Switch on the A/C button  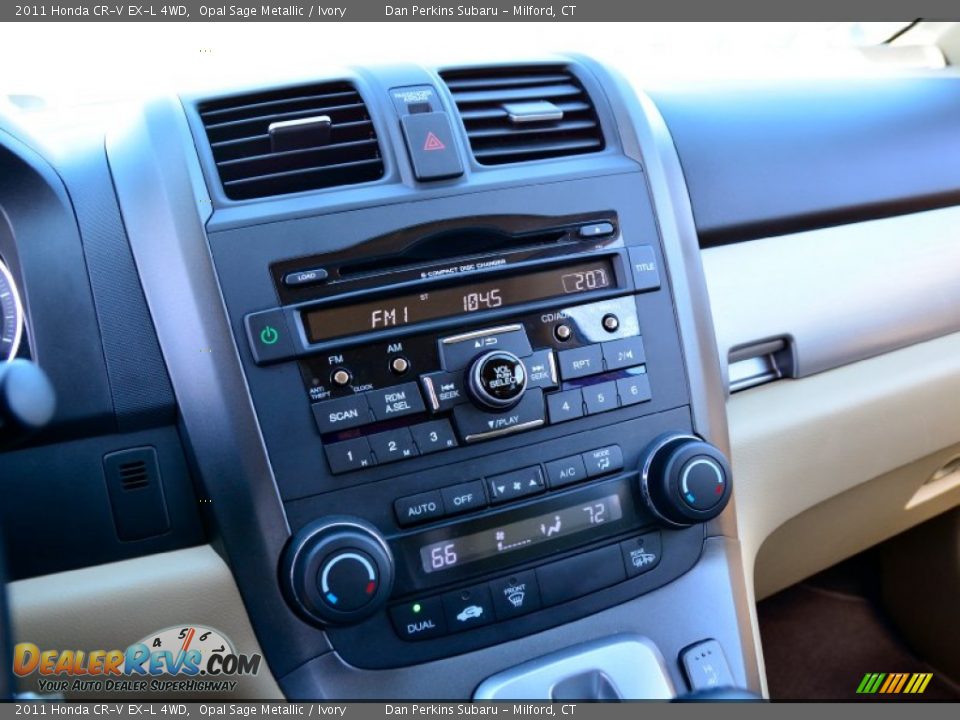pos(567,472)
